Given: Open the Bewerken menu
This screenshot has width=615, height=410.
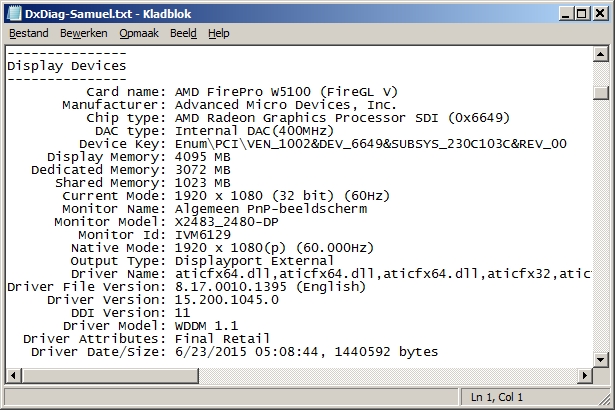Looking at the screenshot, I should coord(84,33).
